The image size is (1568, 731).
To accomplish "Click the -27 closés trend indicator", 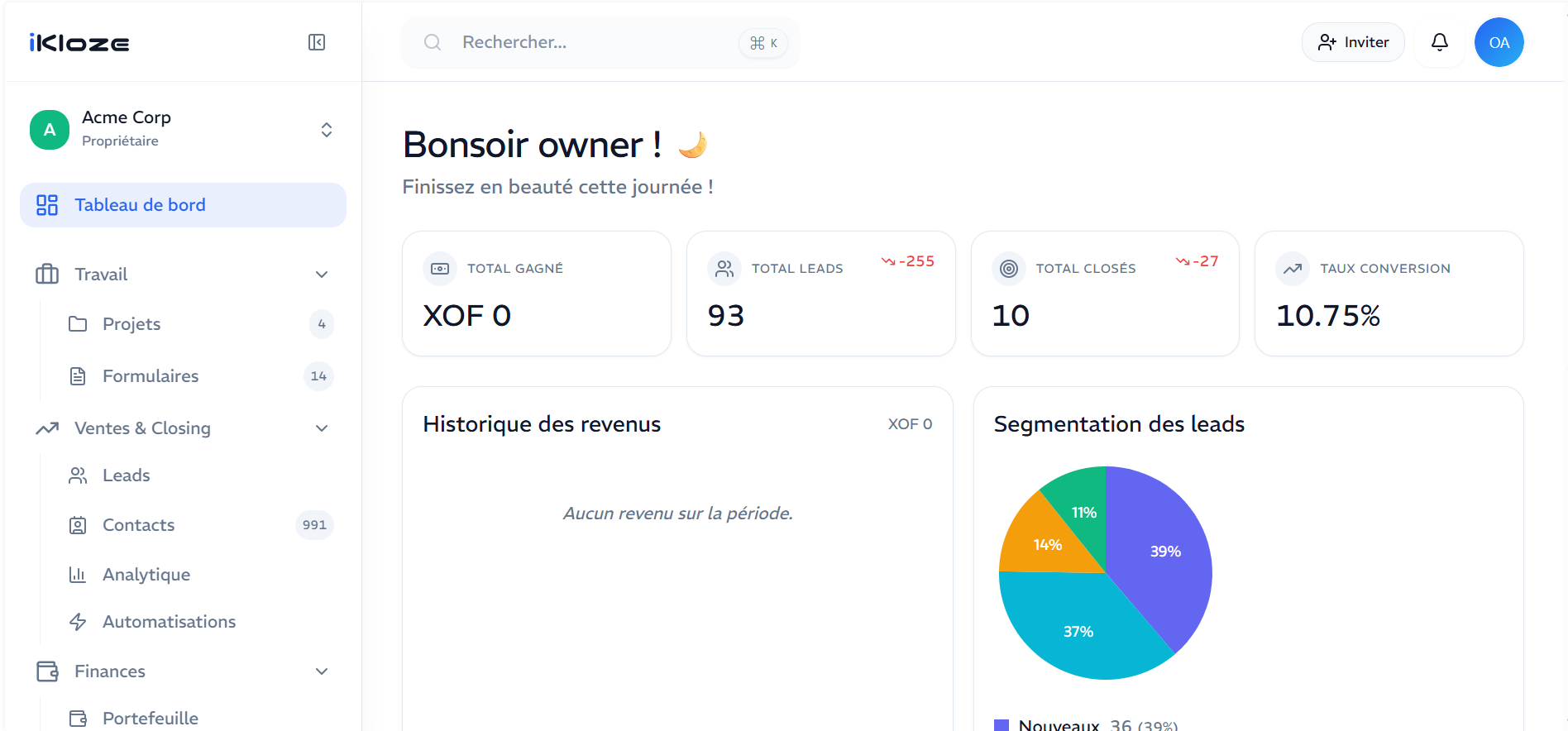I will 1197,261.
